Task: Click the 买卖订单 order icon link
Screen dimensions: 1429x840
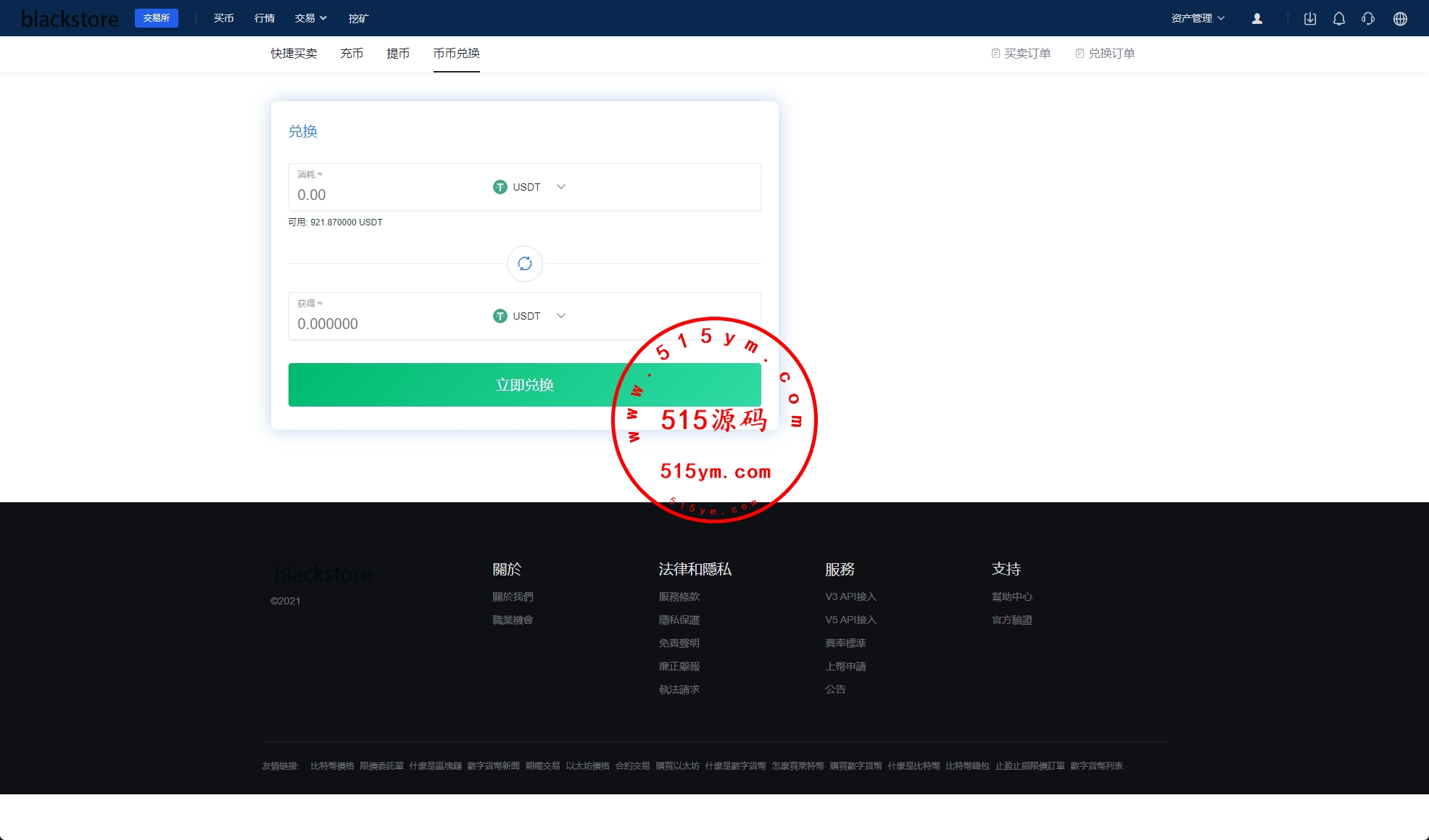Action: (1021, 54)
